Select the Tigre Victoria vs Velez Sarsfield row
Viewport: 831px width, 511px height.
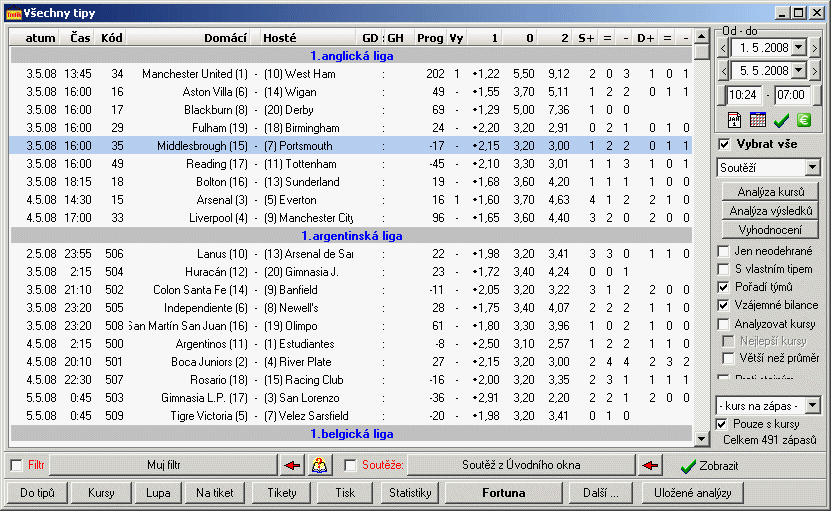[351, 416]
